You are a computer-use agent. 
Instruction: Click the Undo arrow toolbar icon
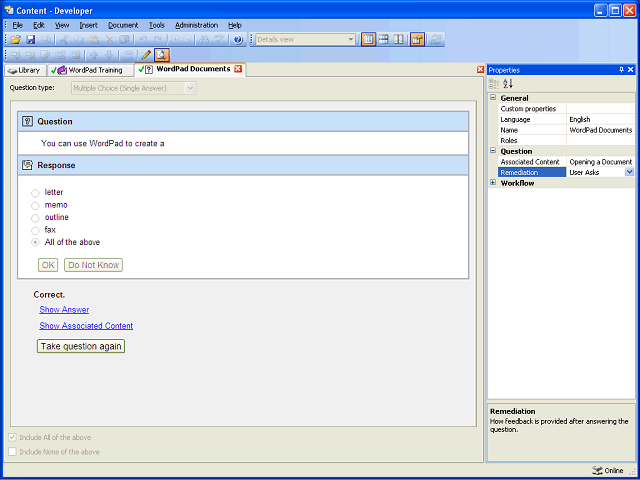[x=143, y=40]
